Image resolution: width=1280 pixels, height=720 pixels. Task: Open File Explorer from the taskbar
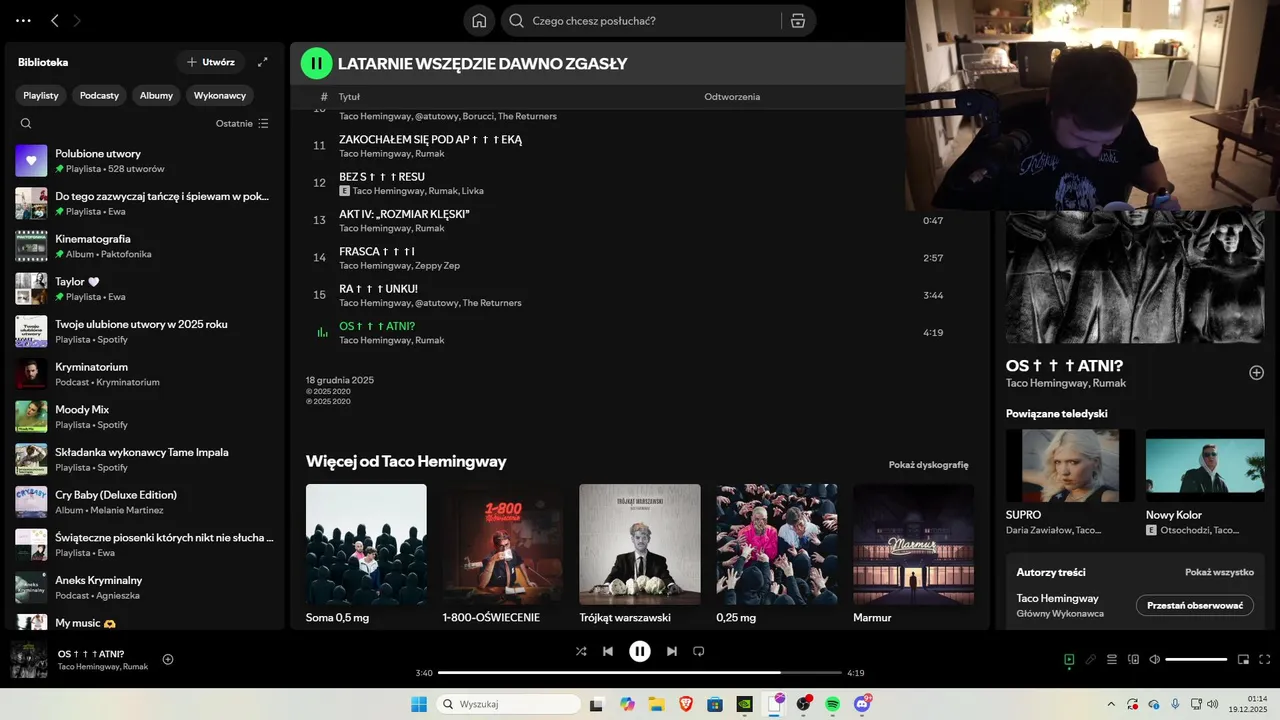657,704
